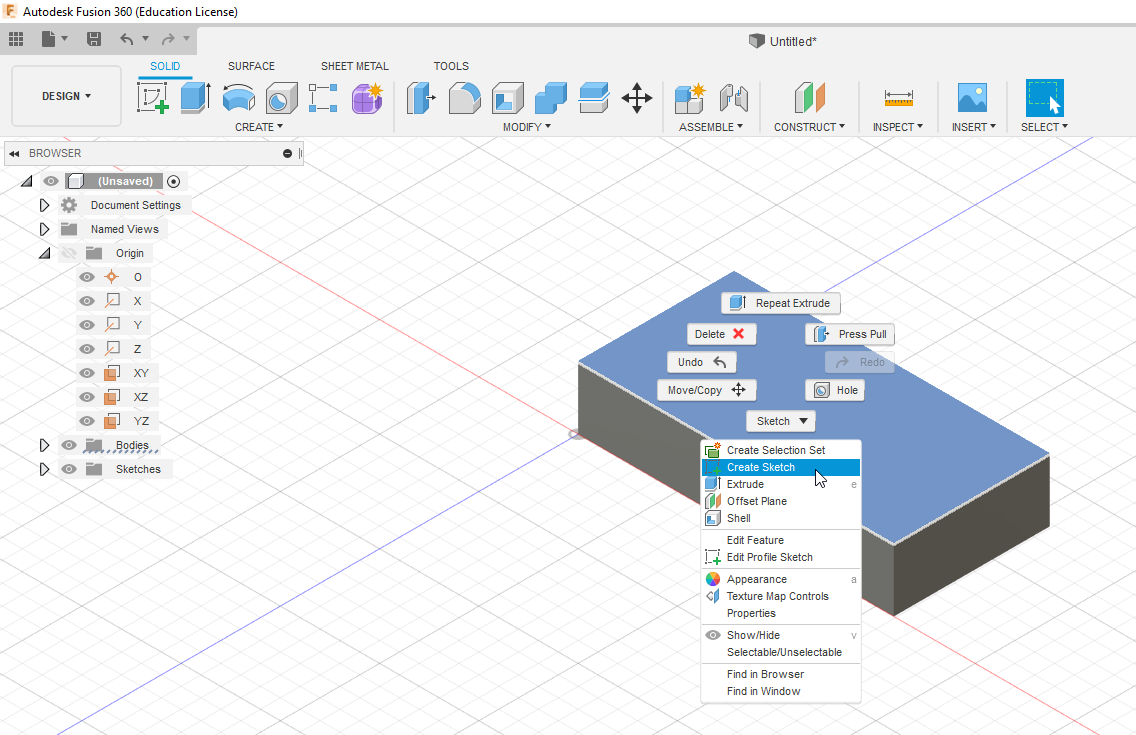Image resolution: width=1136 pixels, height=735 pixels.
Task: Click Repeat Extrude in the marking menu
Action: point(781,303)
